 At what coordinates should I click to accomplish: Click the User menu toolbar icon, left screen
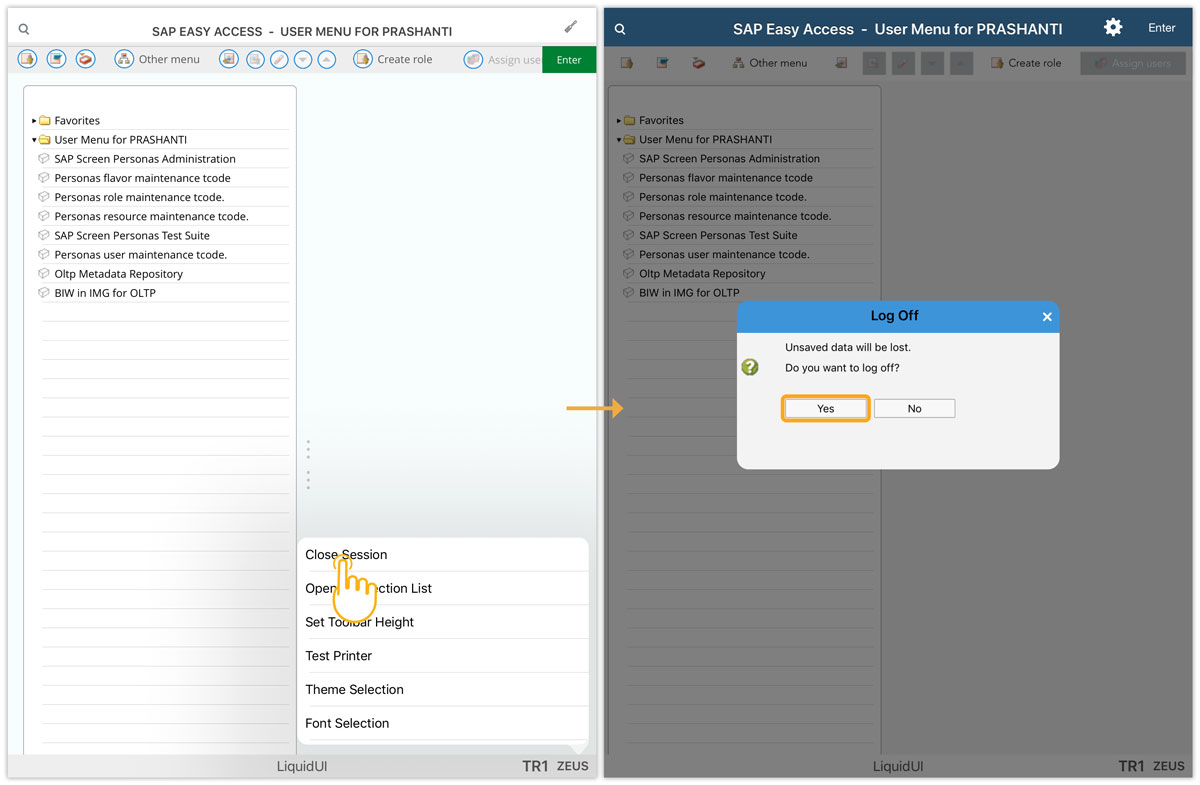27,59
